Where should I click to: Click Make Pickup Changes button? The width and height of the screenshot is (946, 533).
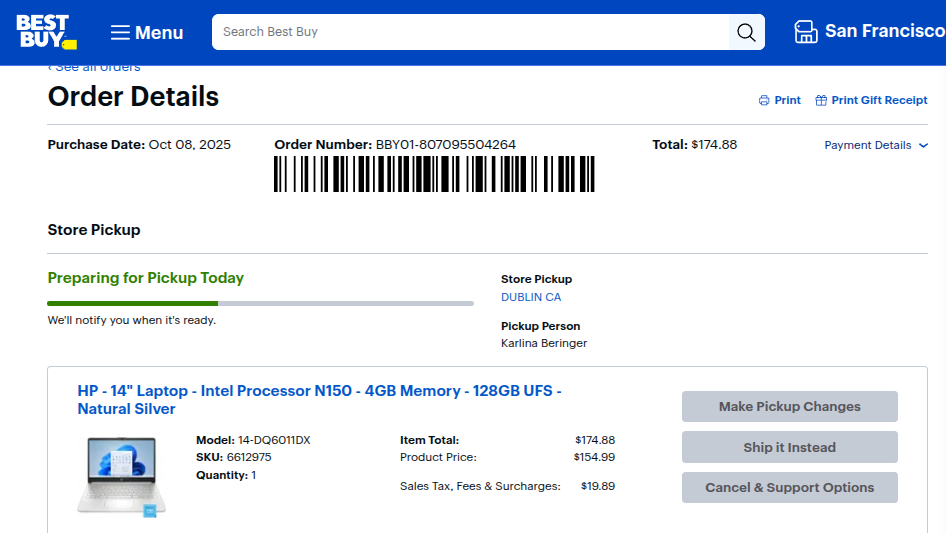tap(790, 406)
